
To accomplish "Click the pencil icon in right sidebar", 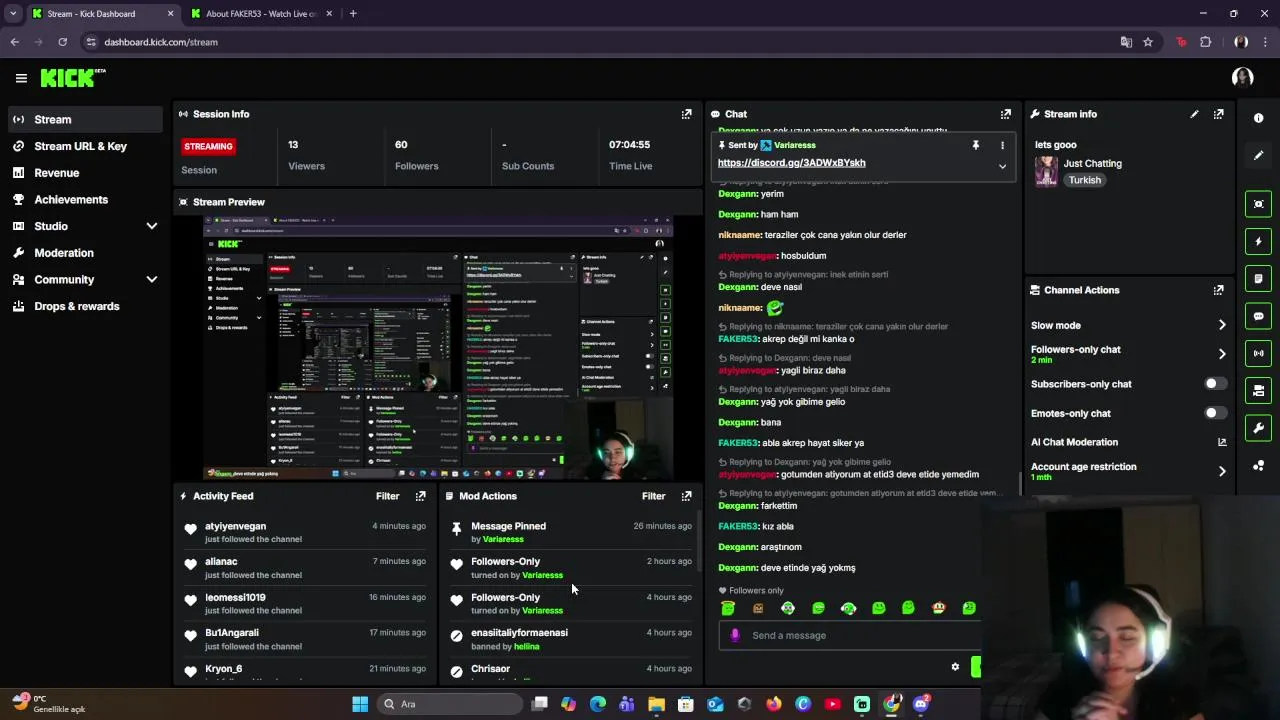I will [1258, 155].
